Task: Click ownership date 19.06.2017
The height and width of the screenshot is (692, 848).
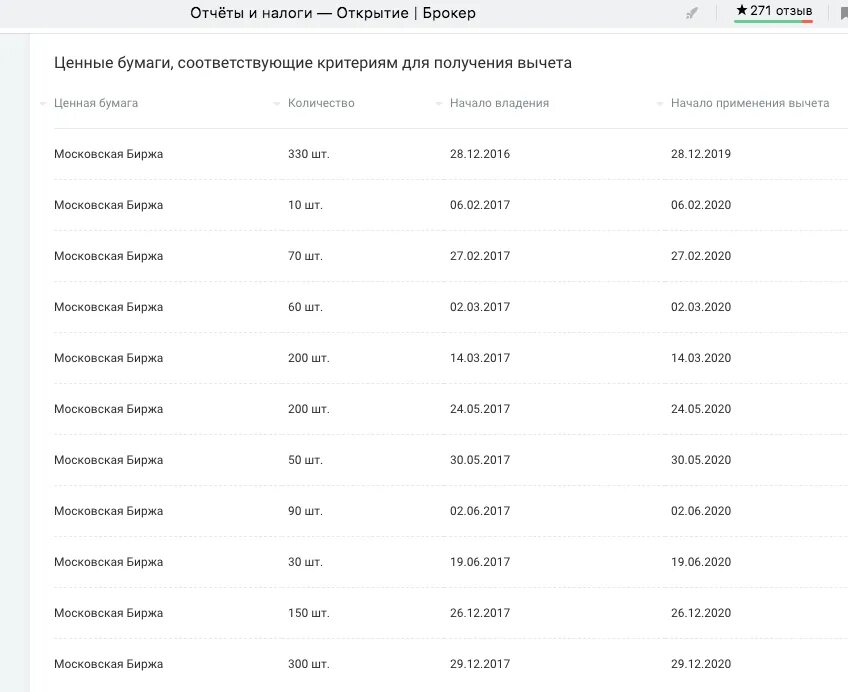Action: [x=480, y=562]
